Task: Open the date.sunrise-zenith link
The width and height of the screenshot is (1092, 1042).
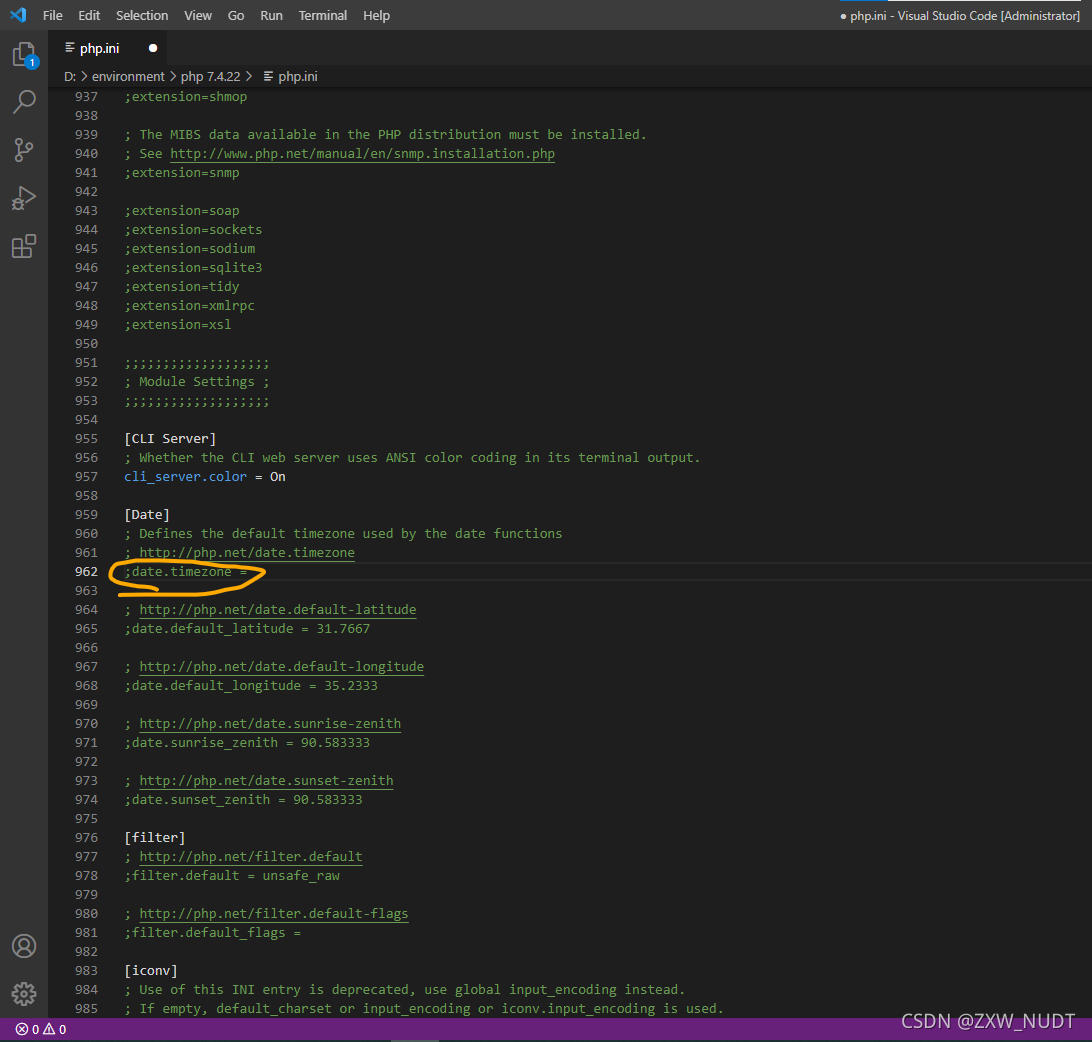Action: (270, 724)
